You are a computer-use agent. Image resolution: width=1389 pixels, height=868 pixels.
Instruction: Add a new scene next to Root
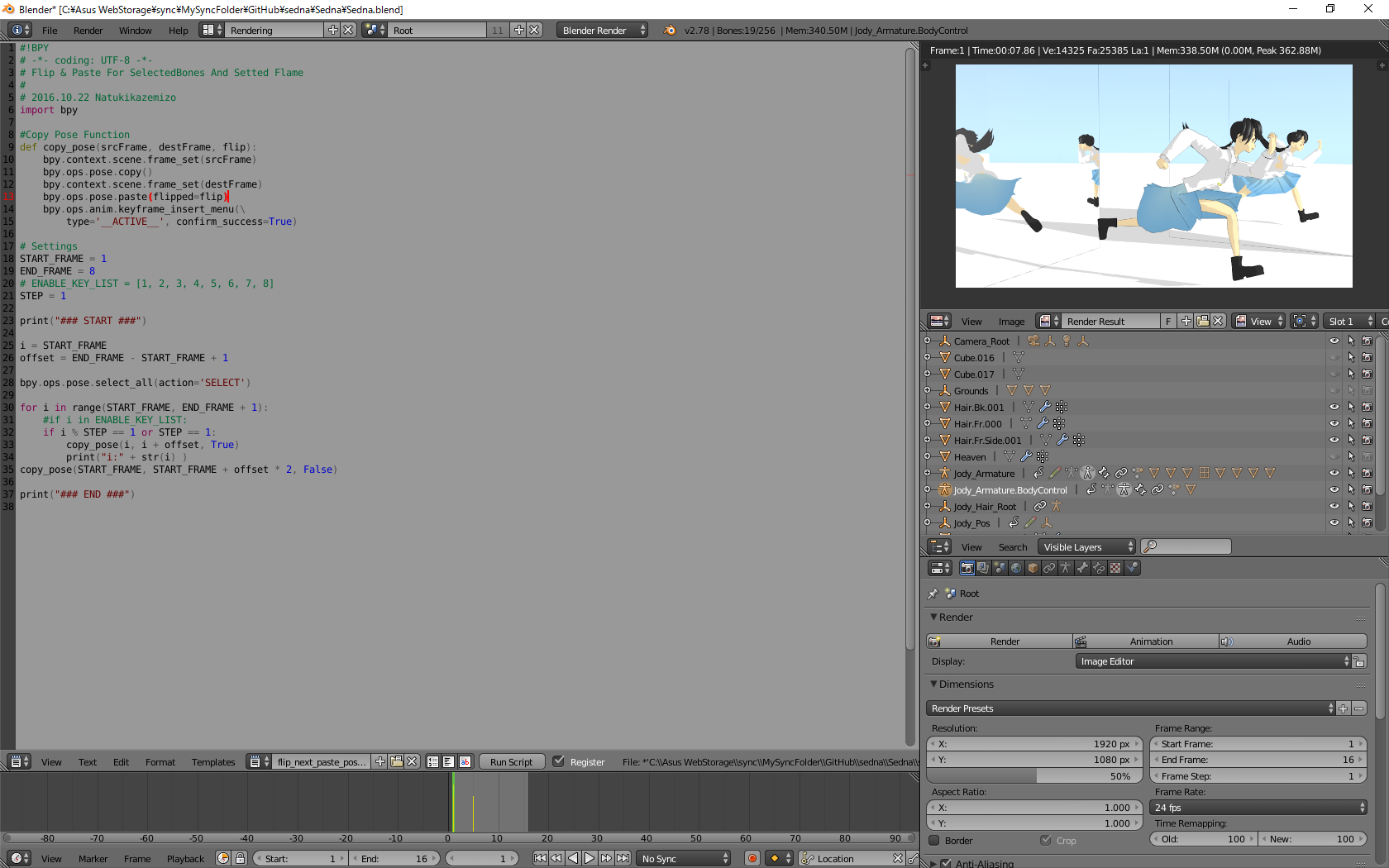click(519, 30)
